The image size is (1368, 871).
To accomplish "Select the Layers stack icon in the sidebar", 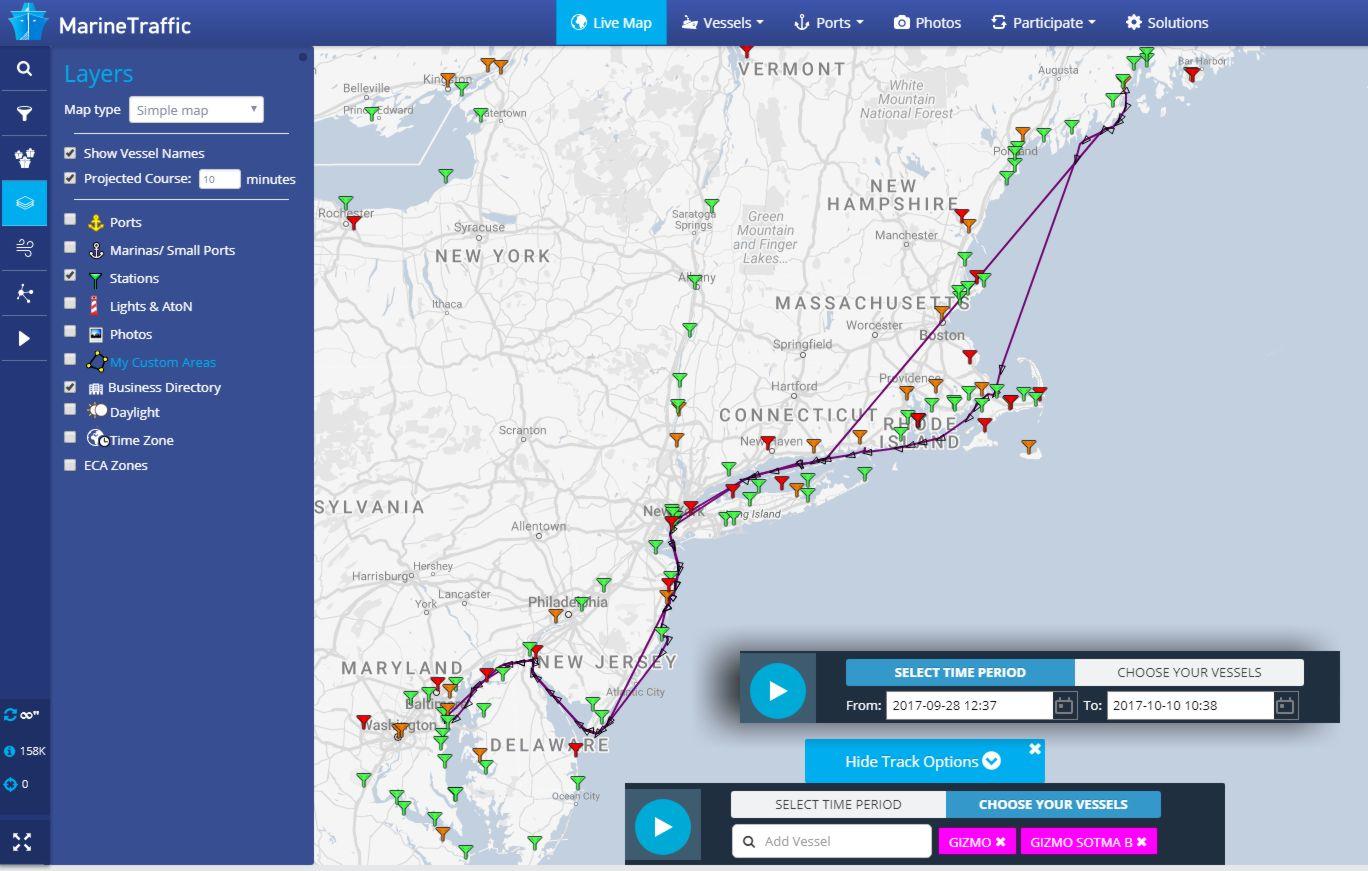I will point(24,203).
